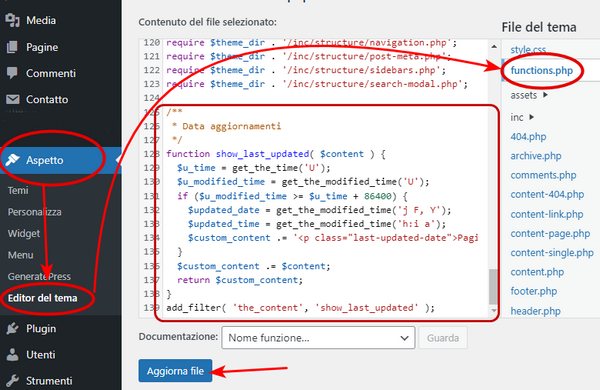Go to Temi submenu
The width and height of the screenshot is (600, 390).
click(x=18, y=190)
